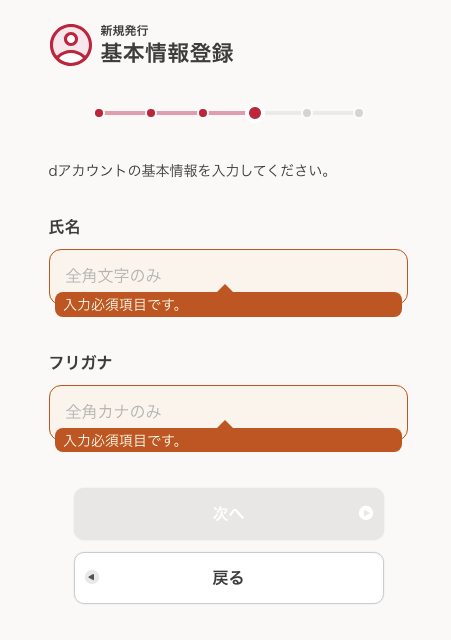Click the 次へ next button

click(x=229, y=514)
